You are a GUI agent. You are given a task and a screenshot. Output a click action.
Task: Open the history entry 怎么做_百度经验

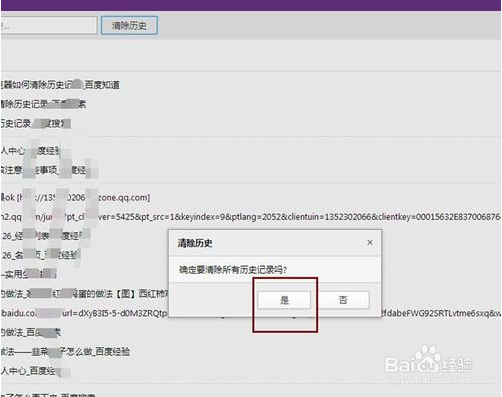point(65,351)
